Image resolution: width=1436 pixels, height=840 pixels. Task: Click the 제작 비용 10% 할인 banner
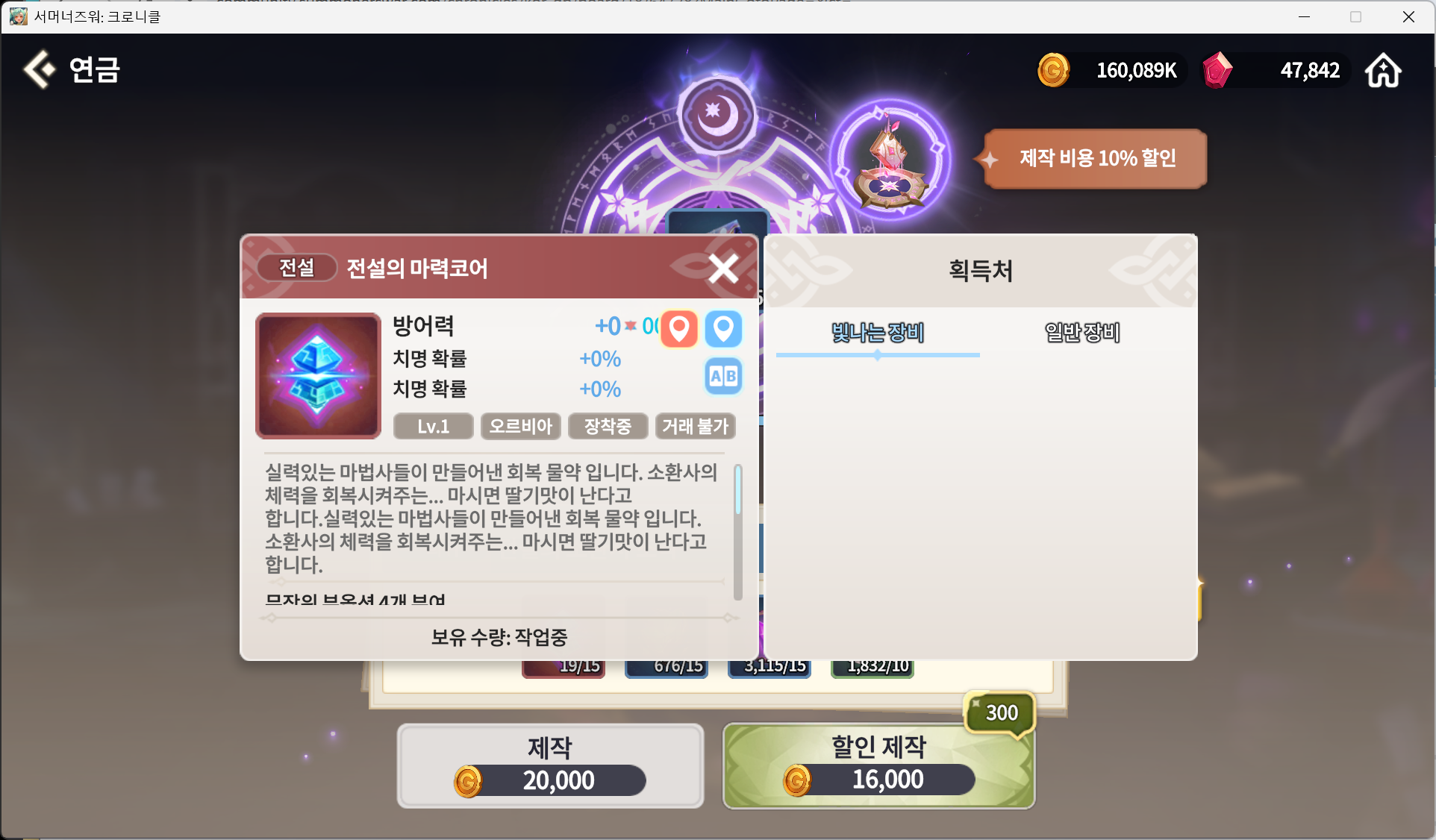[1094, 158]
